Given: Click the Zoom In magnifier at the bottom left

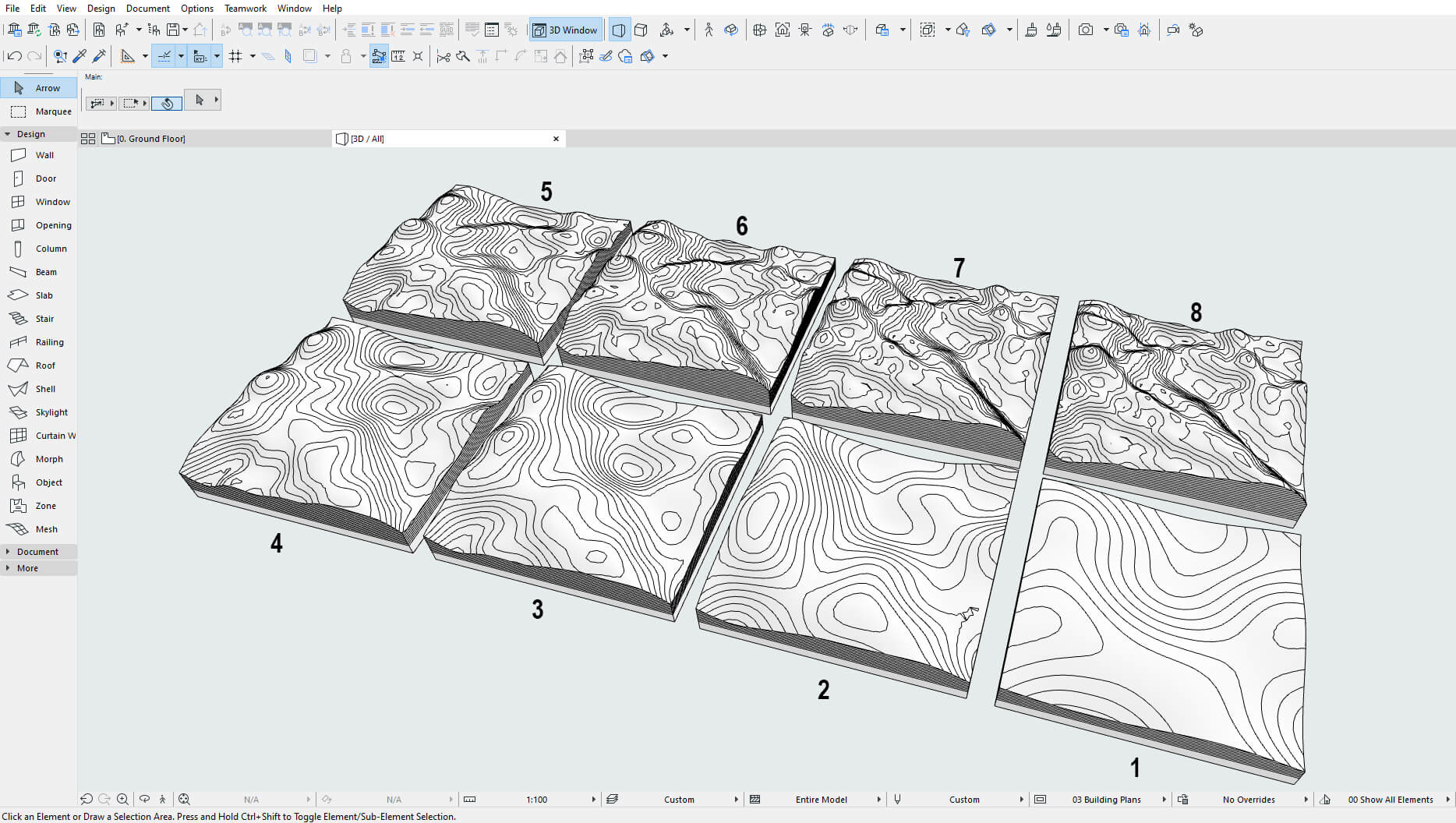Looking at the screenshot, I should point(122,799).
